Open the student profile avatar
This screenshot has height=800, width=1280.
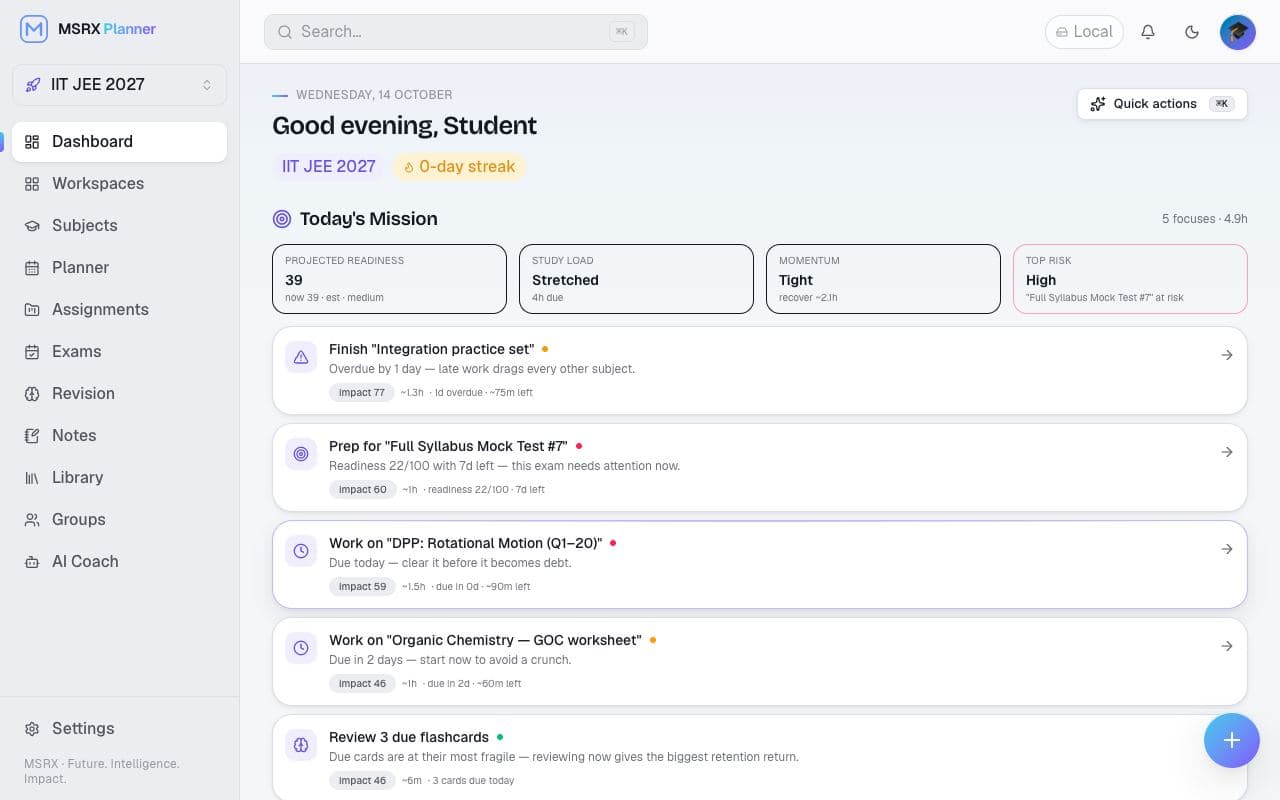(x=1238, y=32)
